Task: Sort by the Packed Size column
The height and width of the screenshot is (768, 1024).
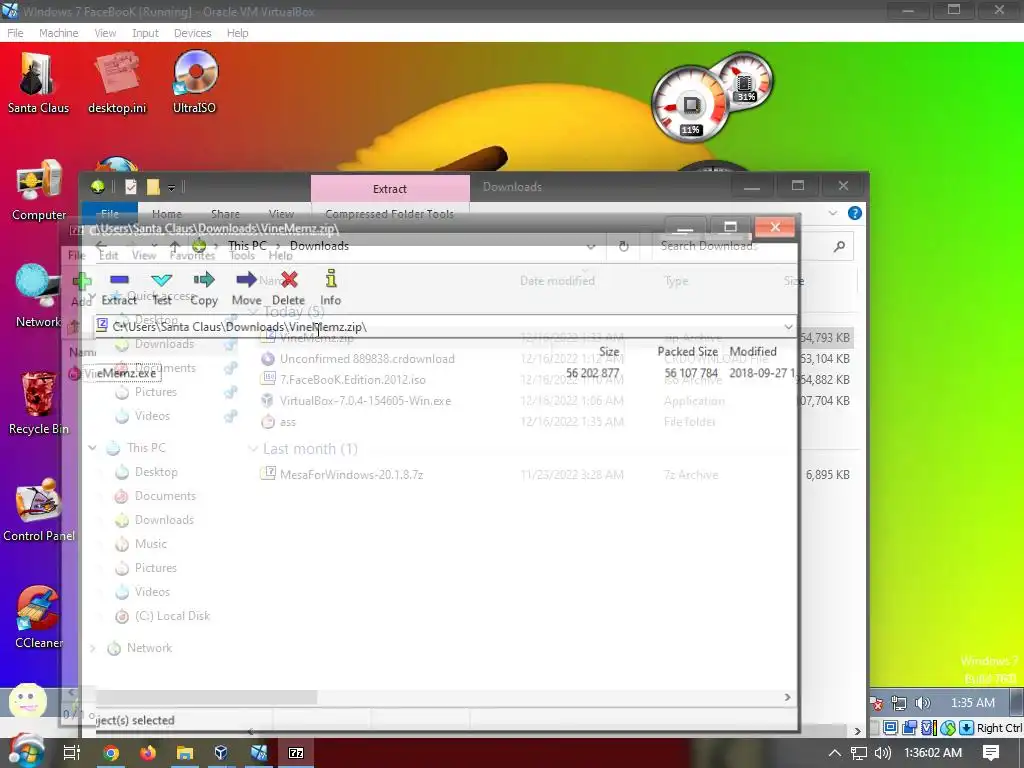Action: click(x=687, y=351)
